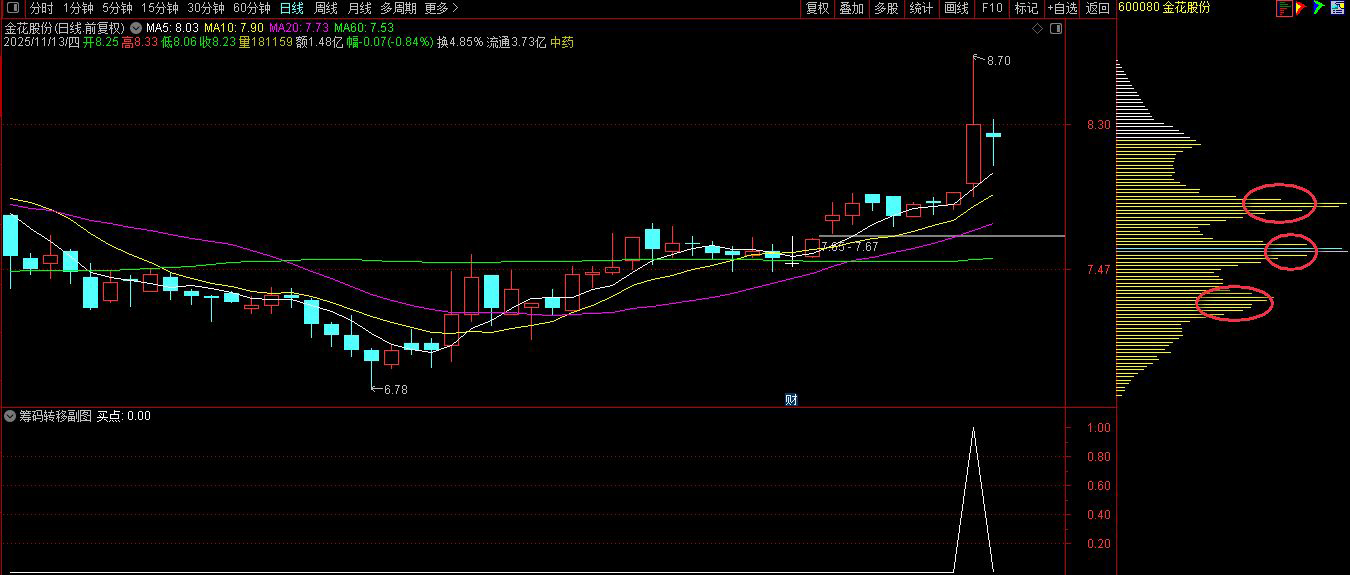Click the 7.47 price axis value
Viewport: 1350px width, 575px height.
coord(1098,269)
